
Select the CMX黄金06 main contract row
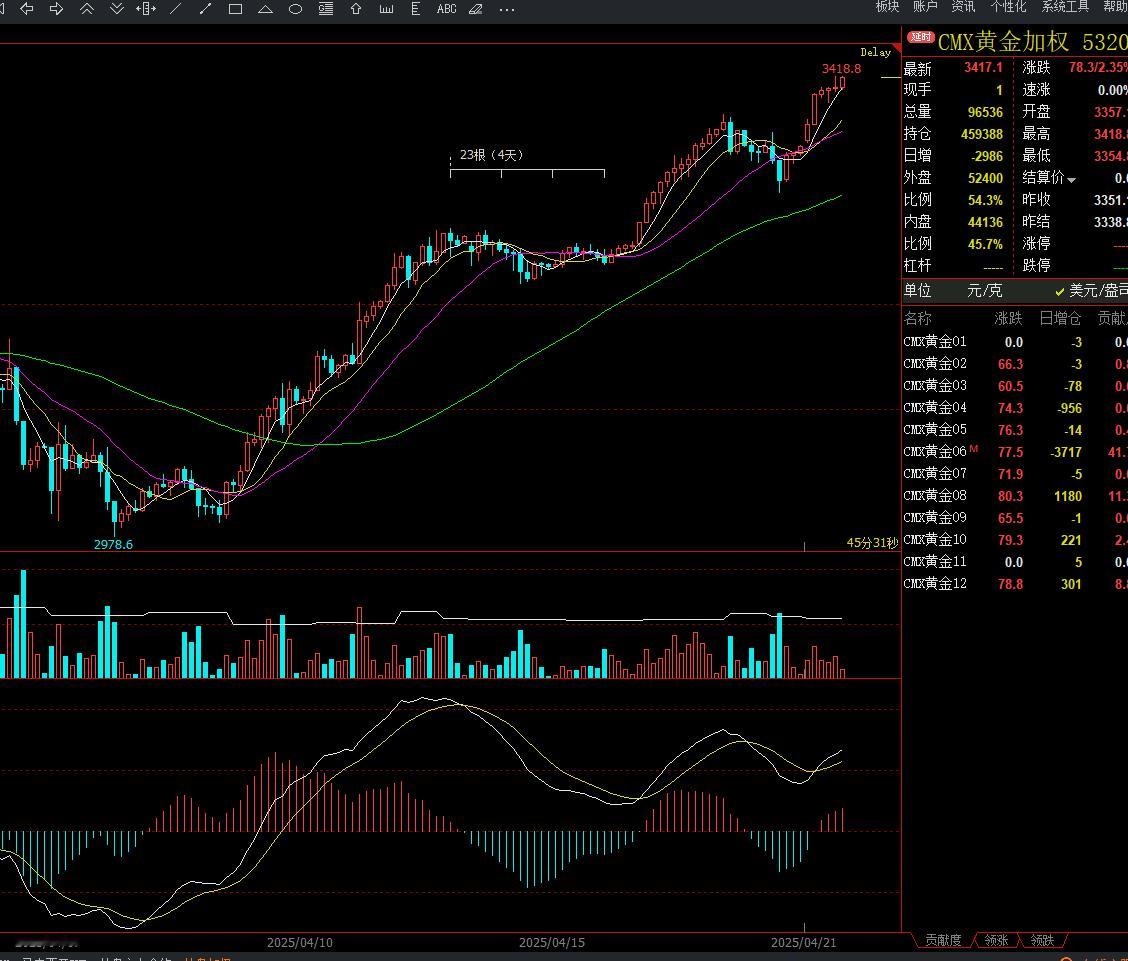(1015, 452)
